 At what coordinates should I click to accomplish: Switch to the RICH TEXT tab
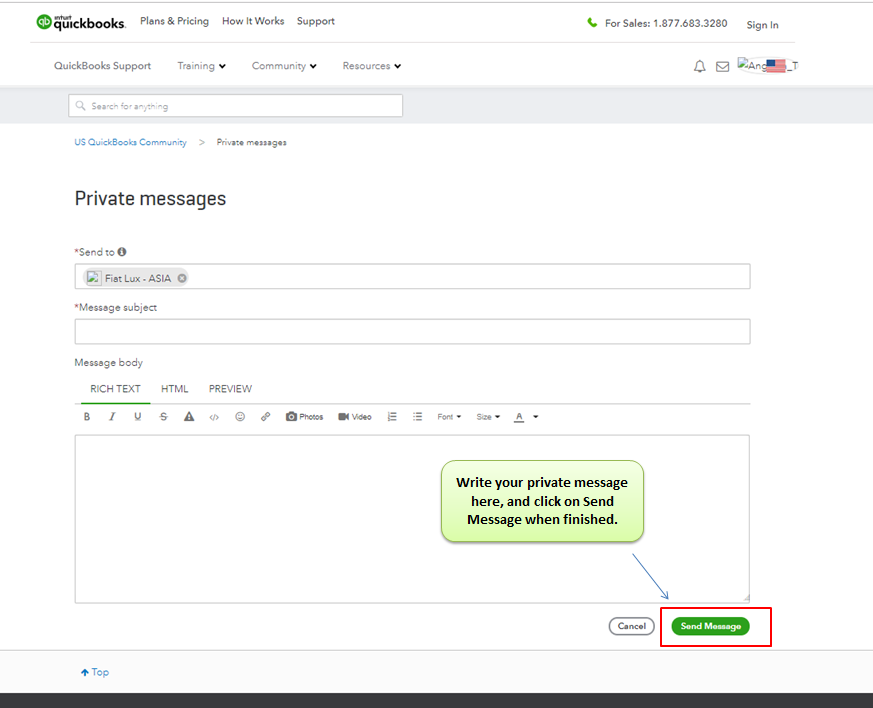[x=115, y=389]
